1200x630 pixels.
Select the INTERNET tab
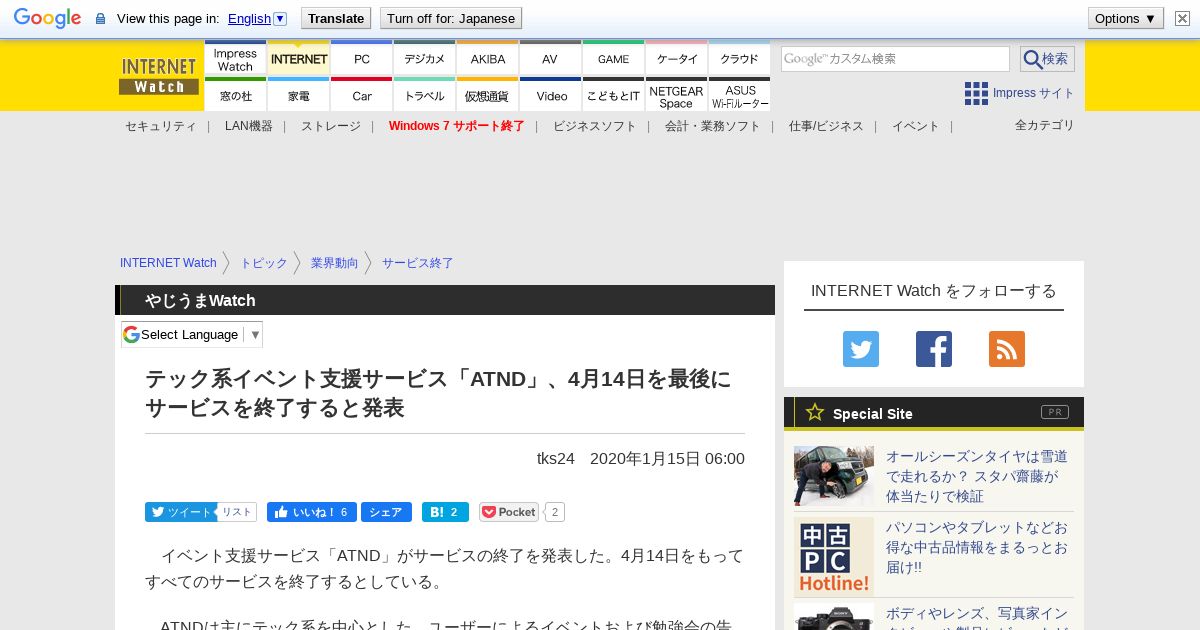299,59
